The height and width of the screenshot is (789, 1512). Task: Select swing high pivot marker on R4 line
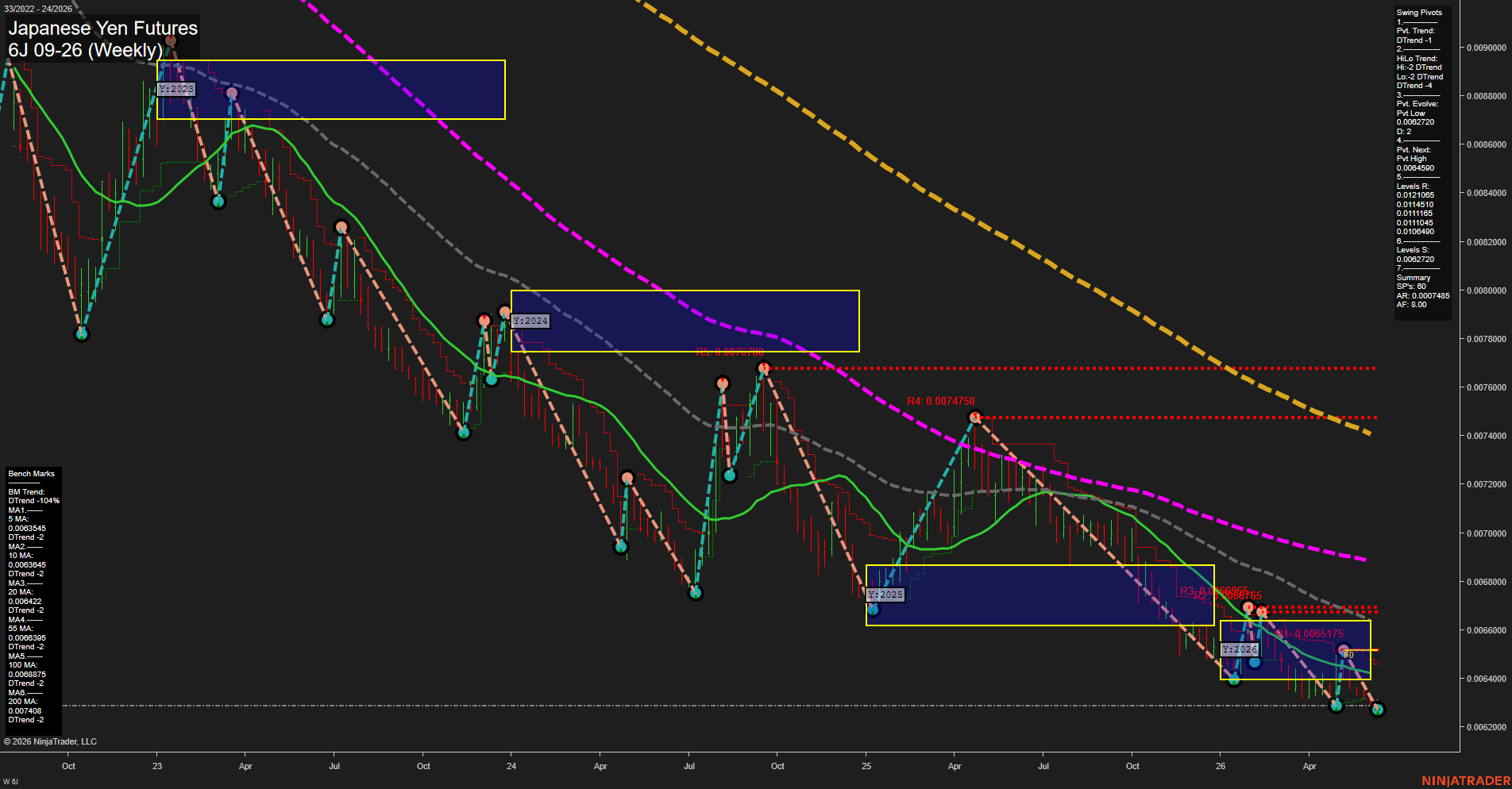[x=975, y=417]
